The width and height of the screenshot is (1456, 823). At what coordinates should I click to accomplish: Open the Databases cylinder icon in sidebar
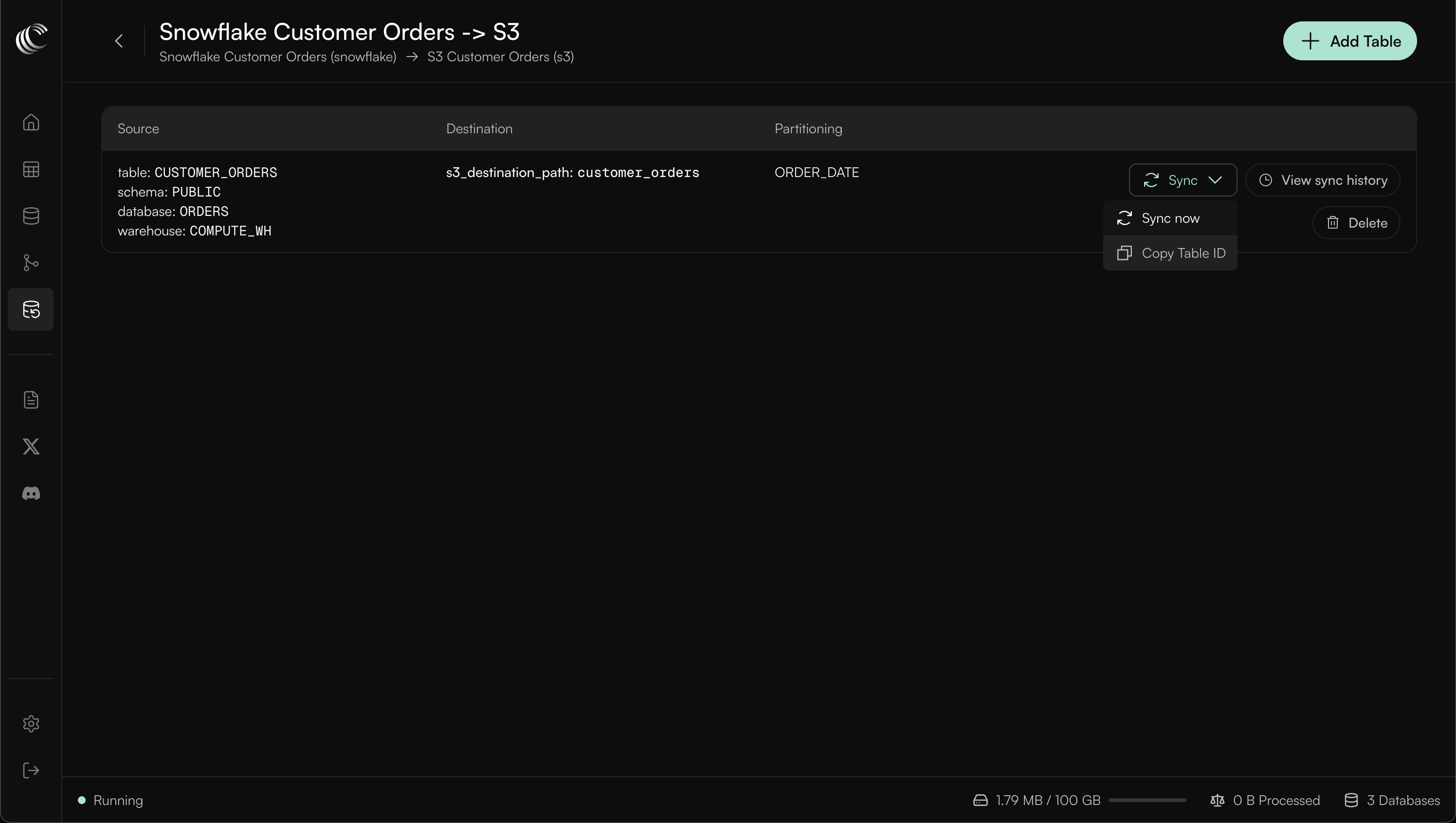pos(31,216)
